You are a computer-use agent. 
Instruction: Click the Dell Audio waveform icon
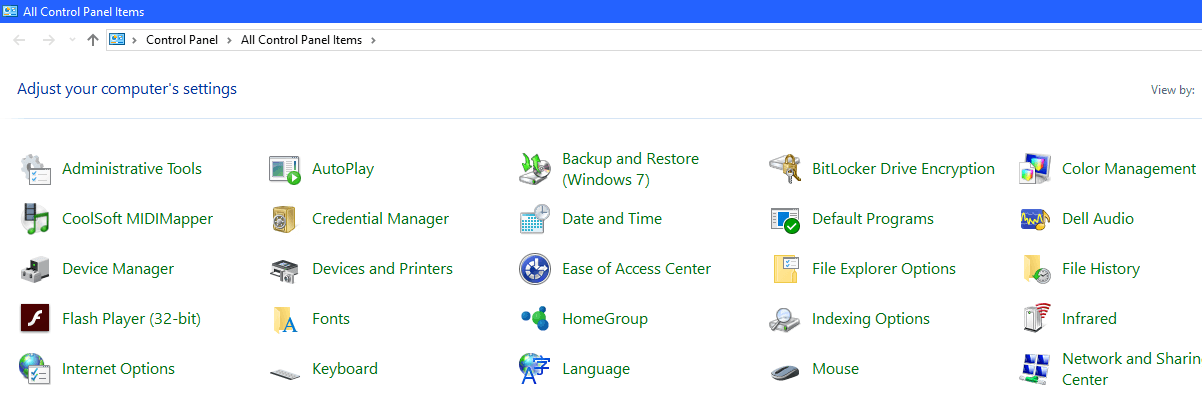pos(1035,219)
